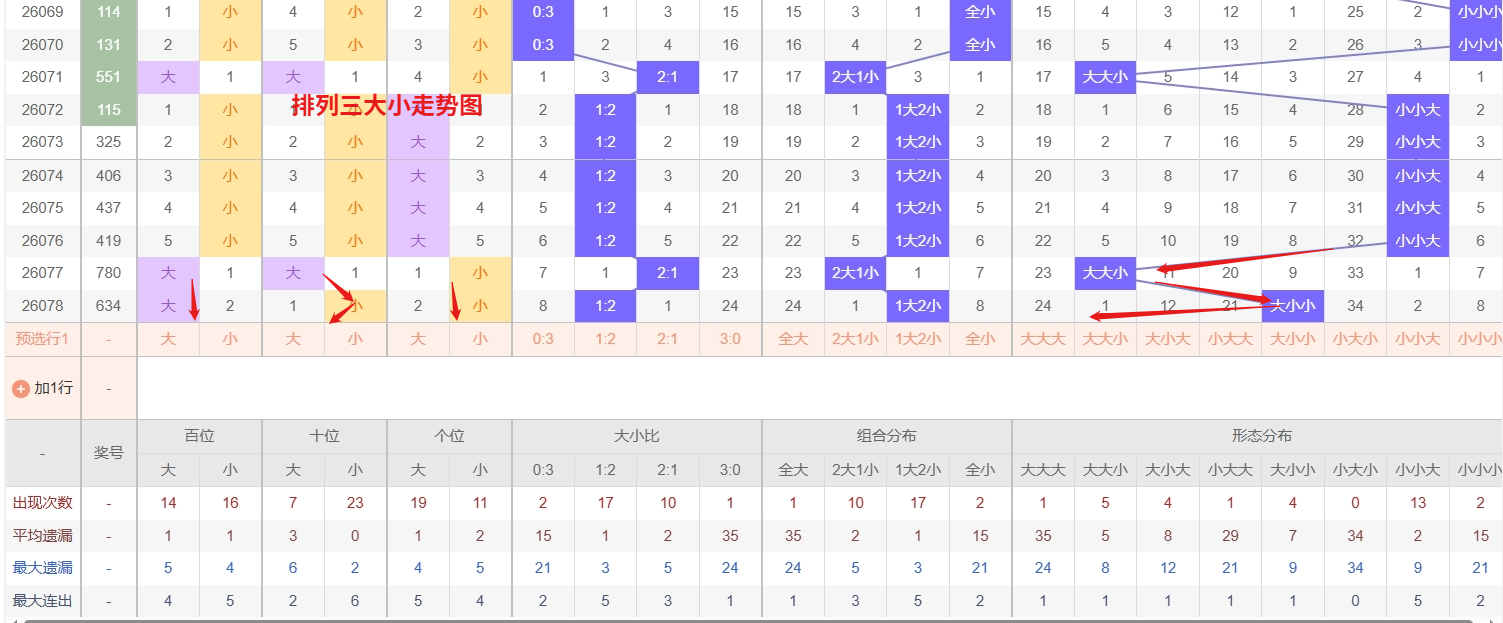Toggle 小 for 十位 in the prediction row
This screenshot has width=1503, height=623.
(354, 338)
